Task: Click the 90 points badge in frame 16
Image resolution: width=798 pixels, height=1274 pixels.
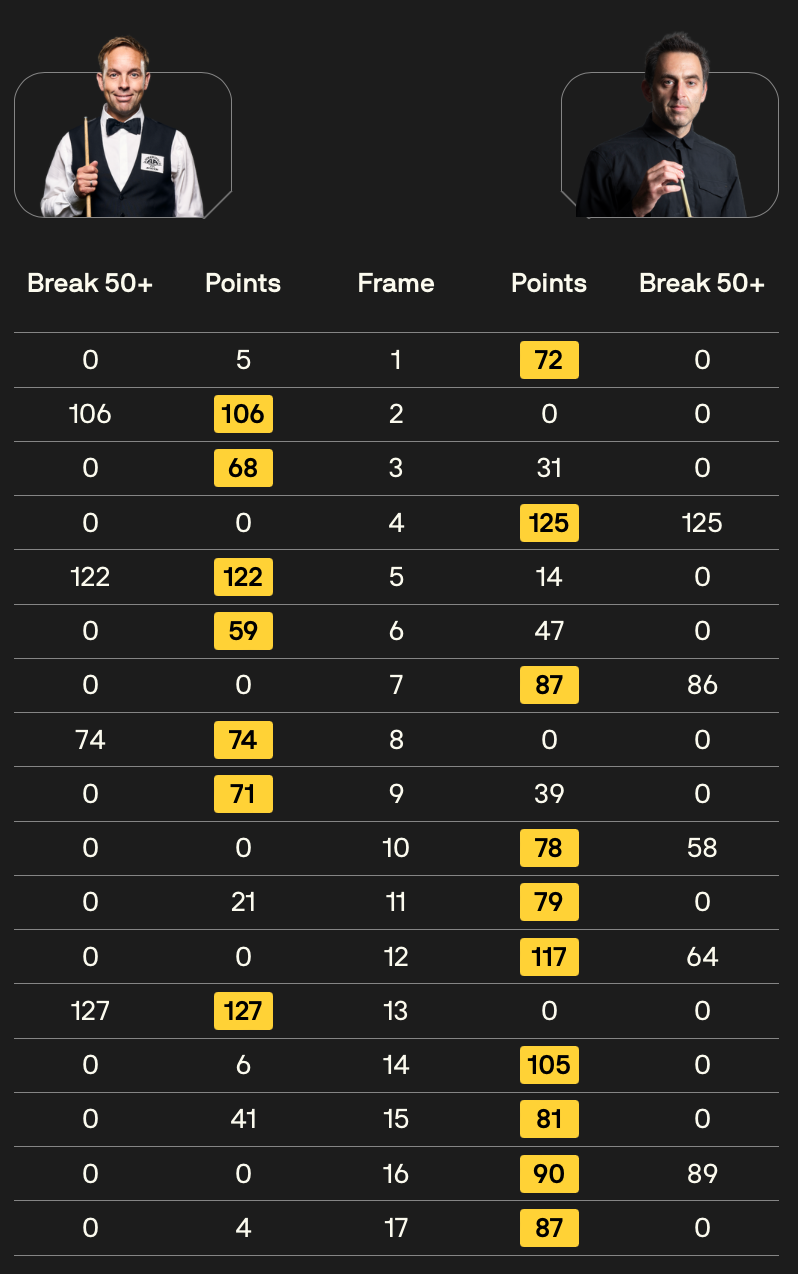Action: 549,1174
